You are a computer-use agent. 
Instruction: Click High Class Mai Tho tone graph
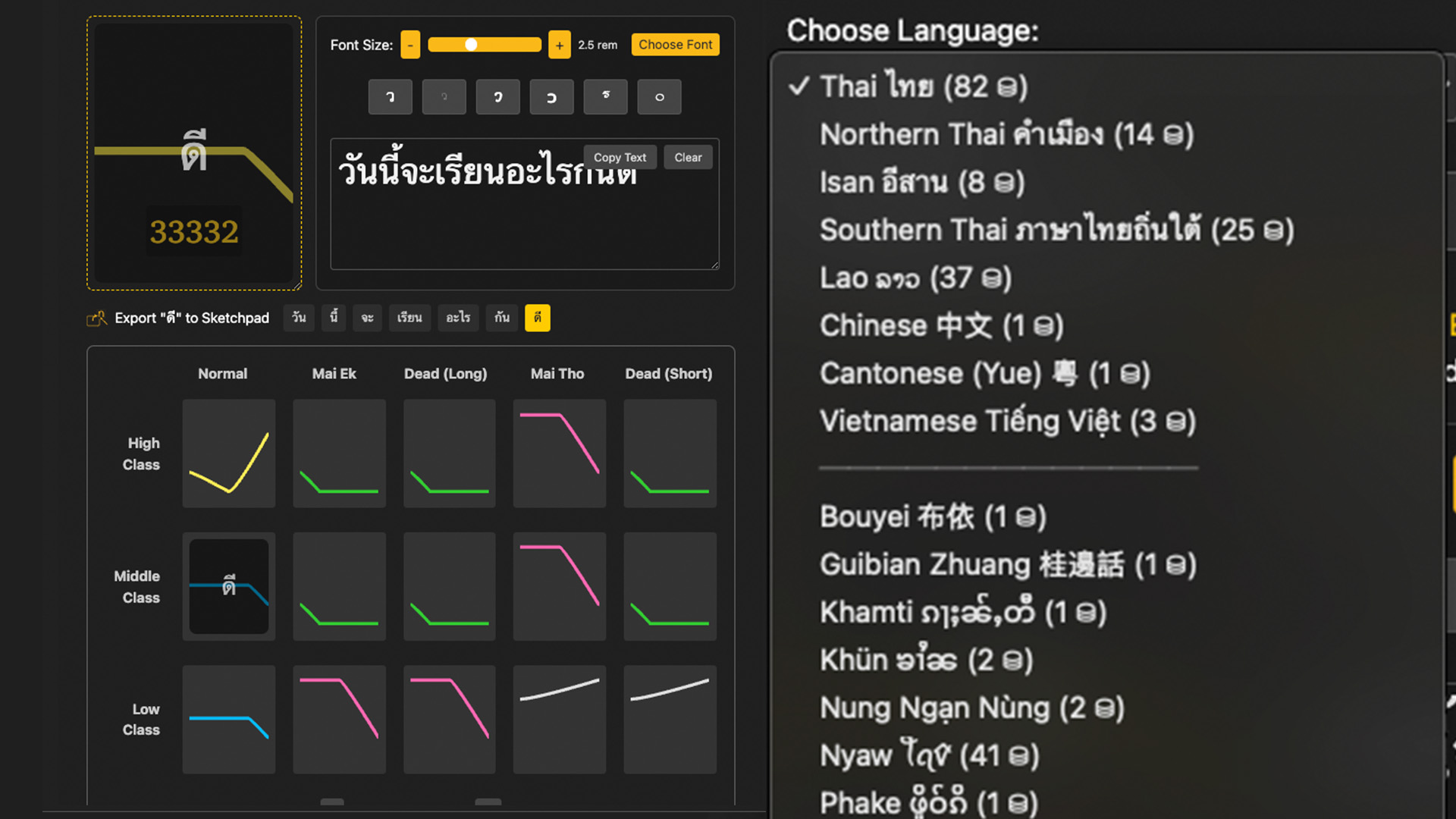(559, 453)
